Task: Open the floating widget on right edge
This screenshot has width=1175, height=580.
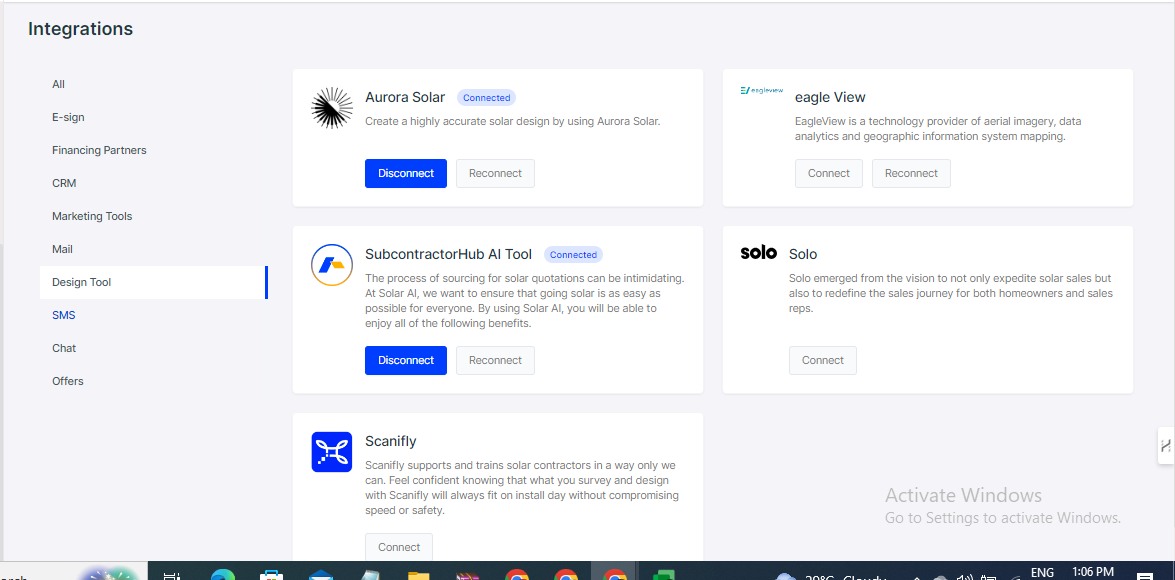Action: coord(1166,447)
